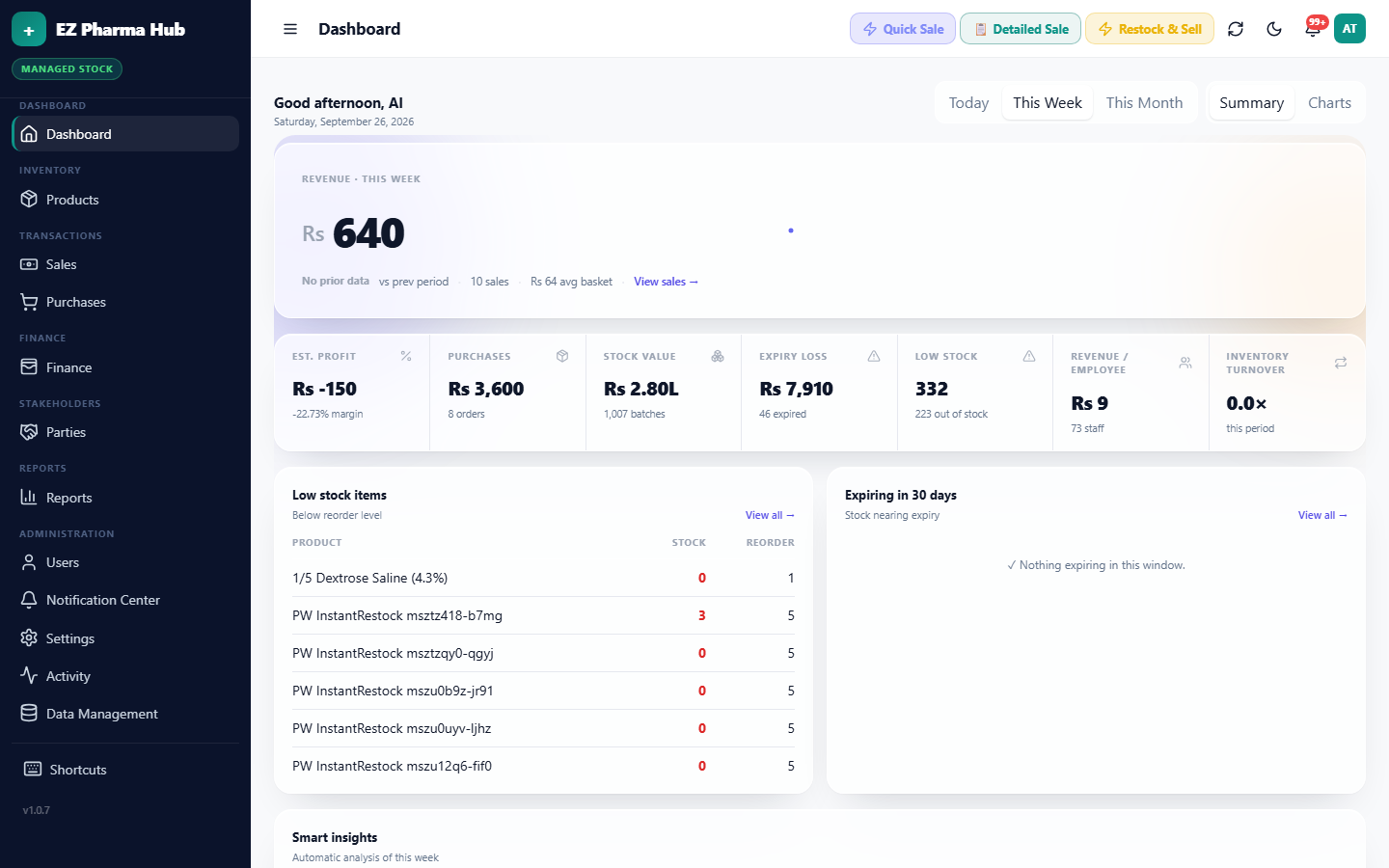View all low stock items
Screen dimensions: 1389x868
click(x=770, y=515)
